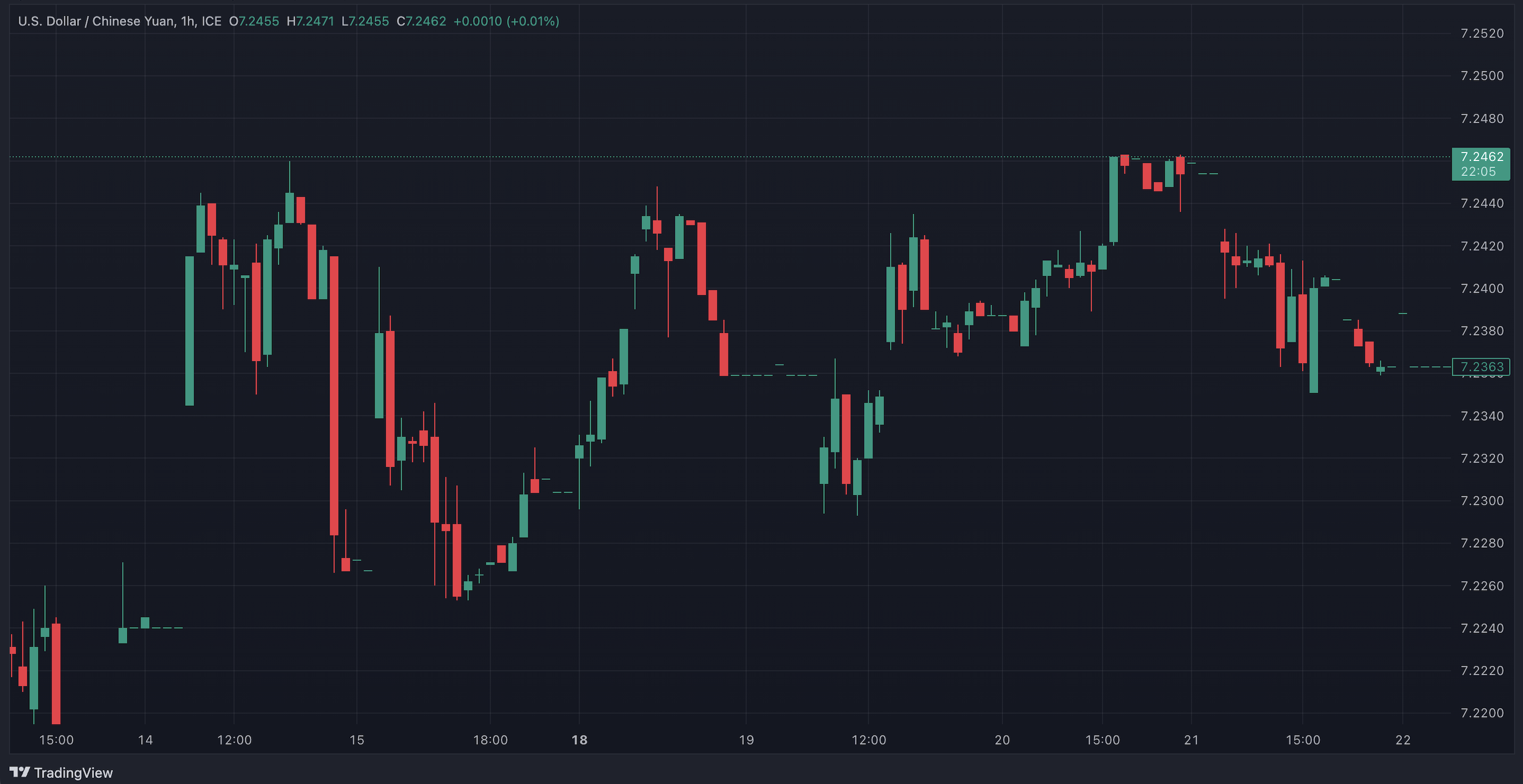Screen dimensions: 1523x784
Task: Select the 7.2420 price axis label
Action: (1481, 246)
